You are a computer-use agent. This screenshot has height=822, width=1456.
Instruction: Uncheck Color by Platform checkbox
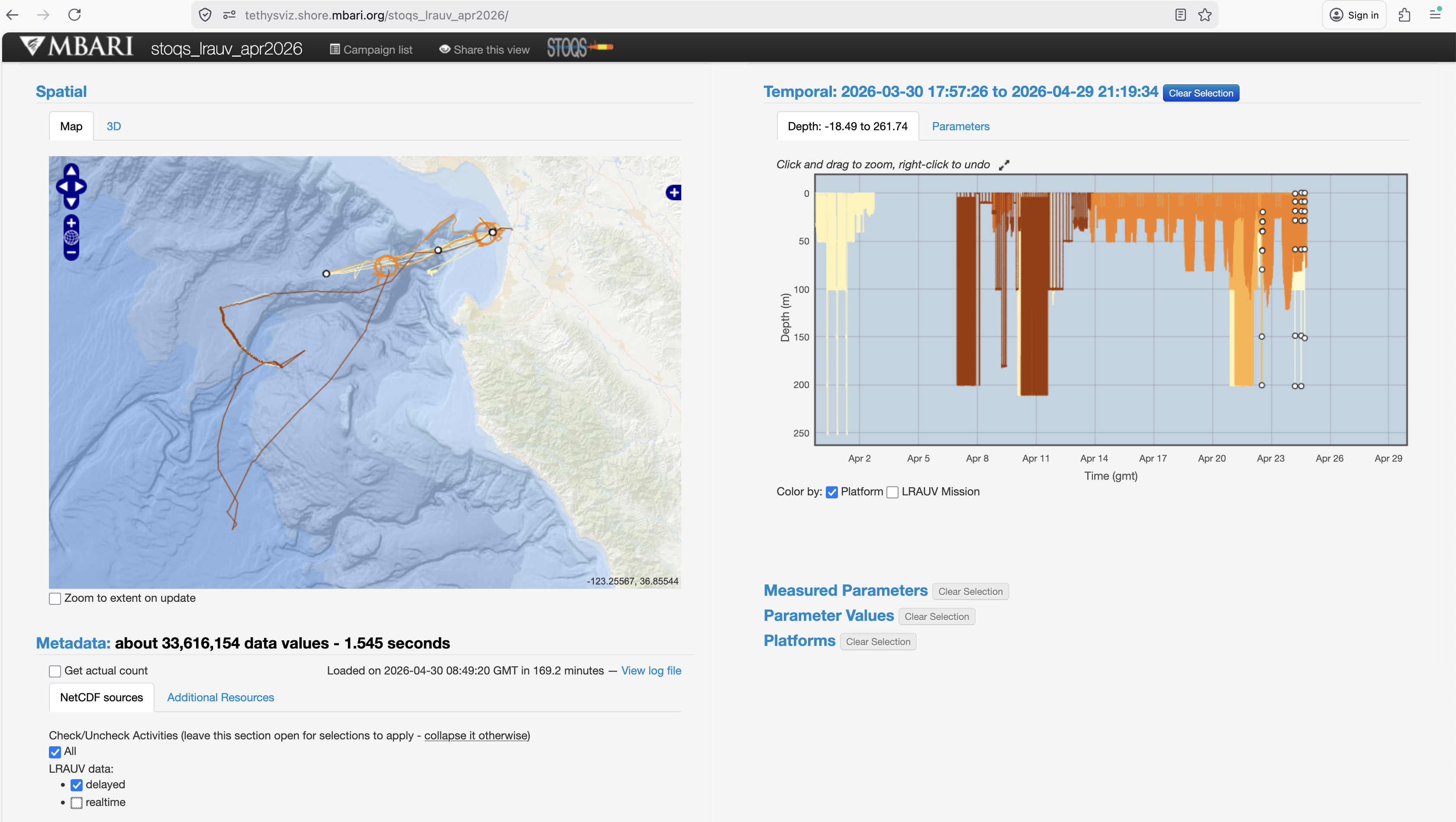(x=831, y=492)
